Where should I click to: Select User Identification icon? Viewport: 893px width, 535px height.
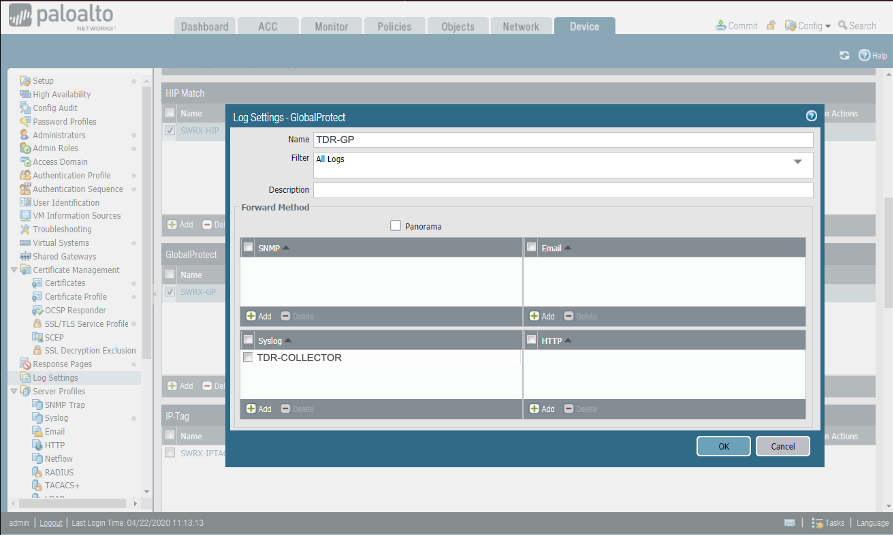tap(25, 202)
